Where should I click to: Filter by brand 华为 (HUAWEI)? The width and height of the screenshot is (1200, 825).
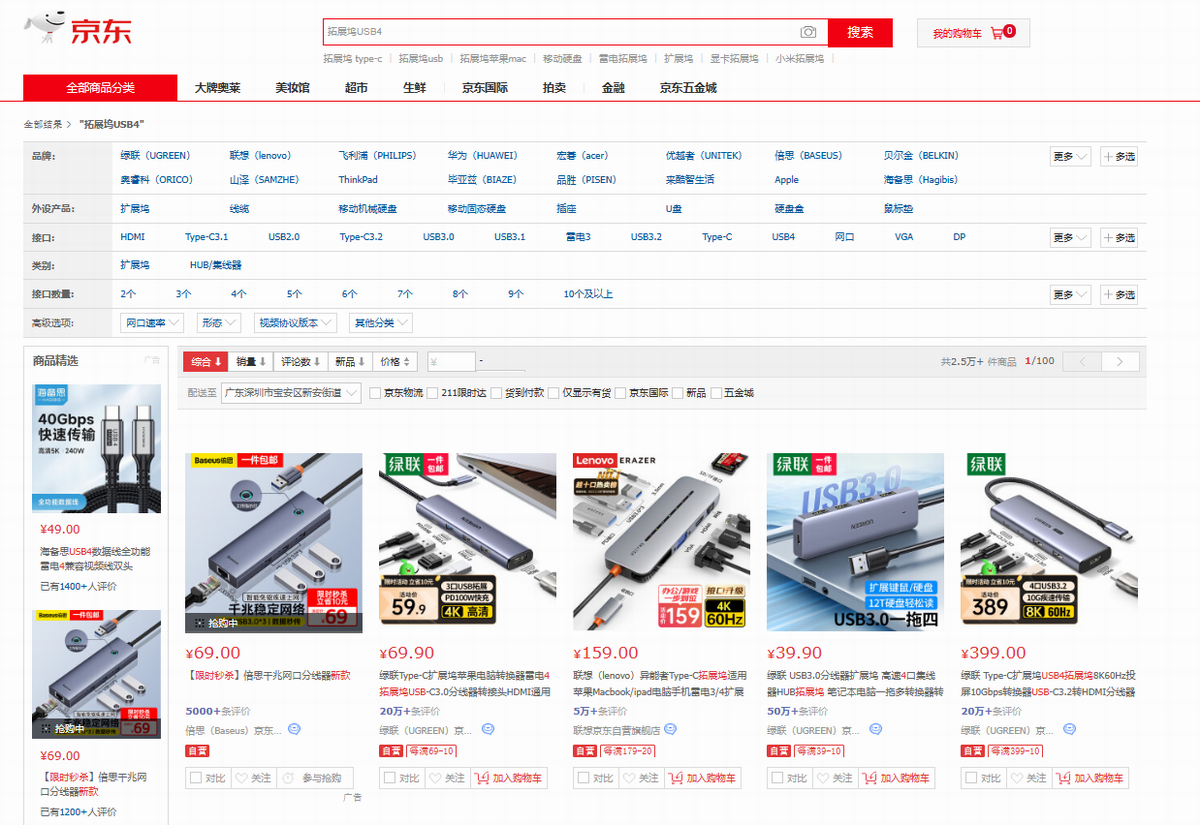[482, 156]
